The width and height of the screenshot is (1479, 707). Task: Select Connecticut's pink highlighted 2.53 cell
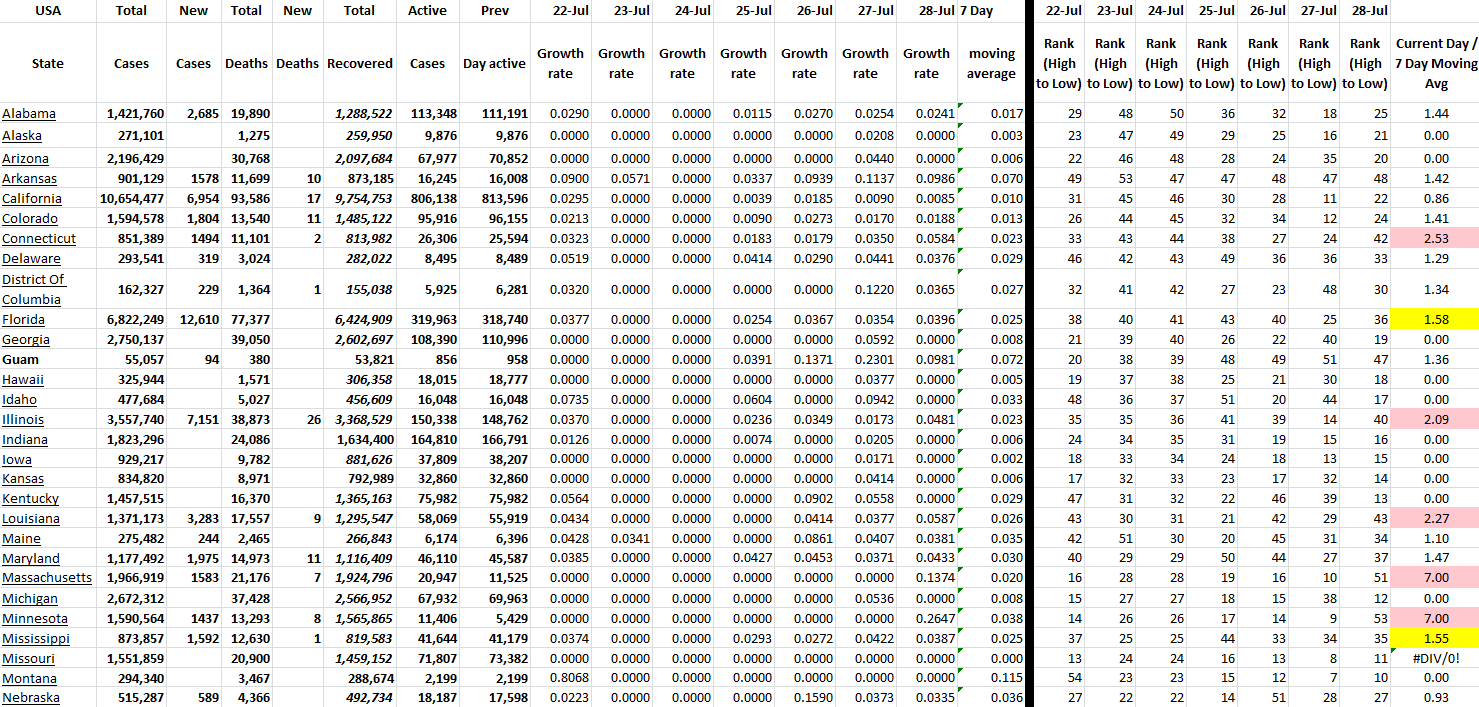[x=1435, y=239]
